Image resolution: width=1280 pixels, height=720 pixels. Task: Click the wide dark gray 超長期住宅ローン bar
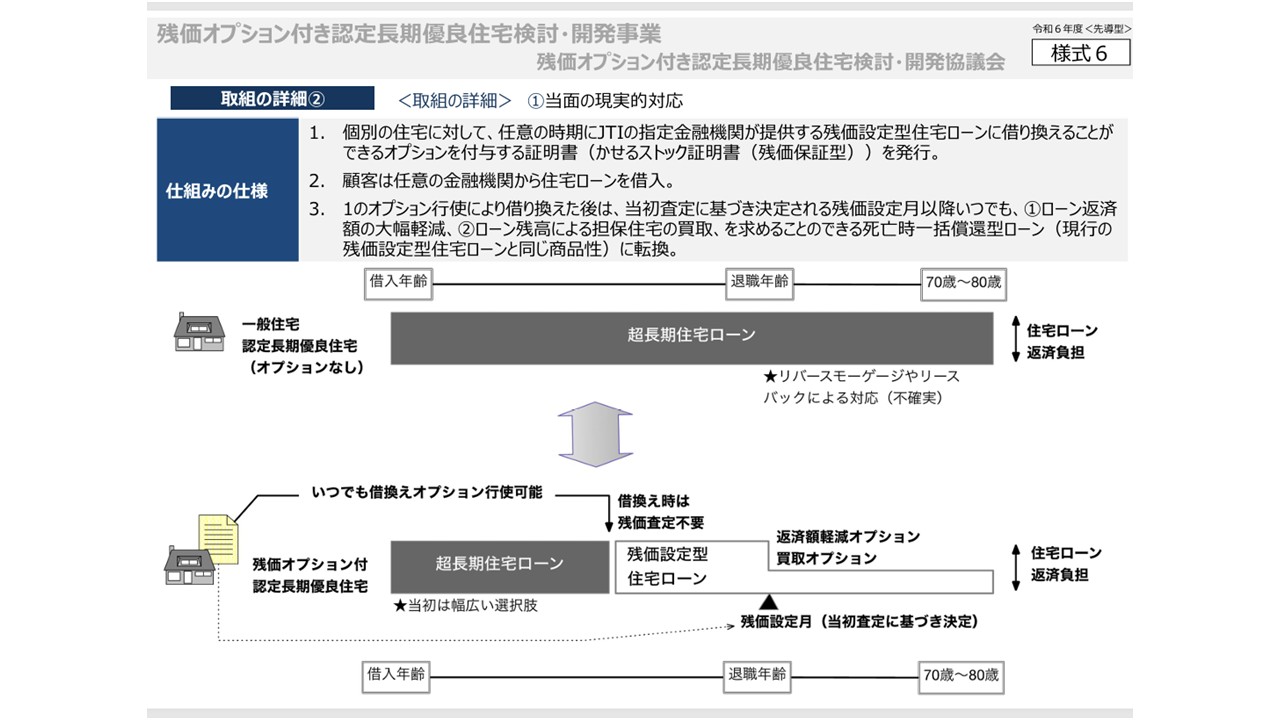click(691, 336)
